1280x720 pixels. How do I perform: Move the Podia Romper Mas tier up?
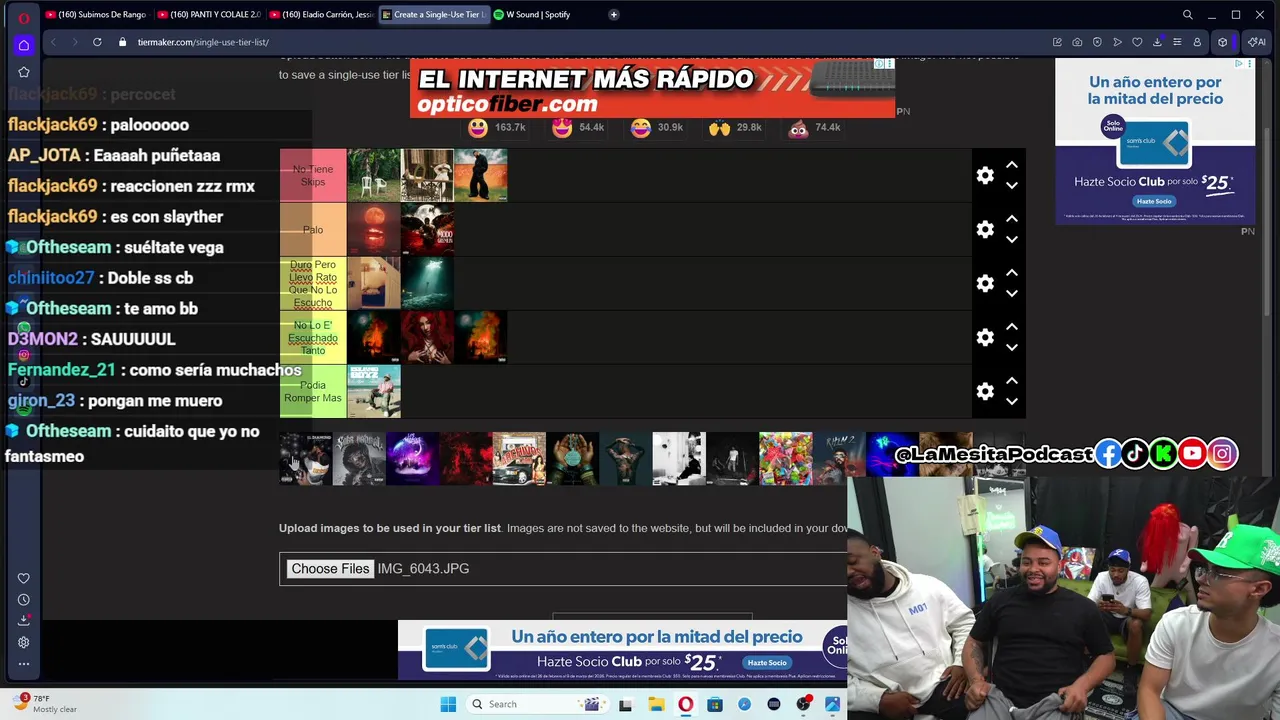(1011, 381)
